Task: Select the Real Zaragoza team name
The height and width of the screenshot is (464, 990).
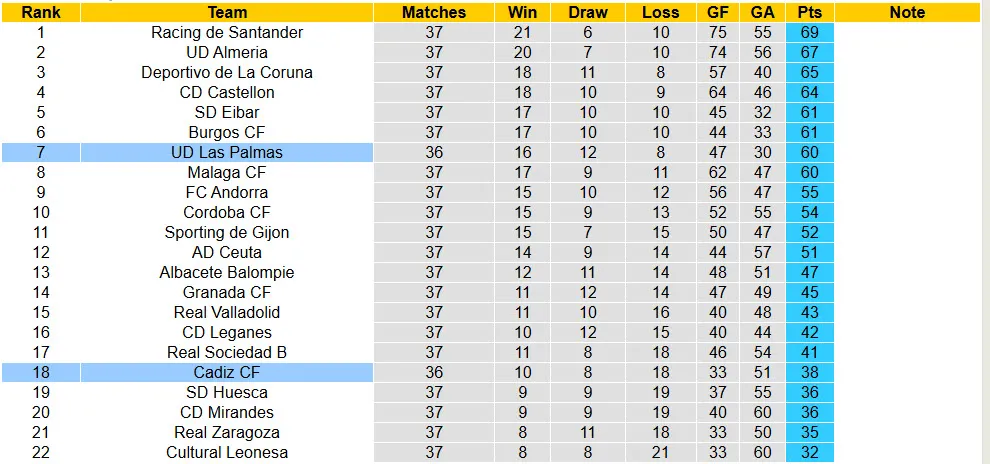Action: click(227, 432)
